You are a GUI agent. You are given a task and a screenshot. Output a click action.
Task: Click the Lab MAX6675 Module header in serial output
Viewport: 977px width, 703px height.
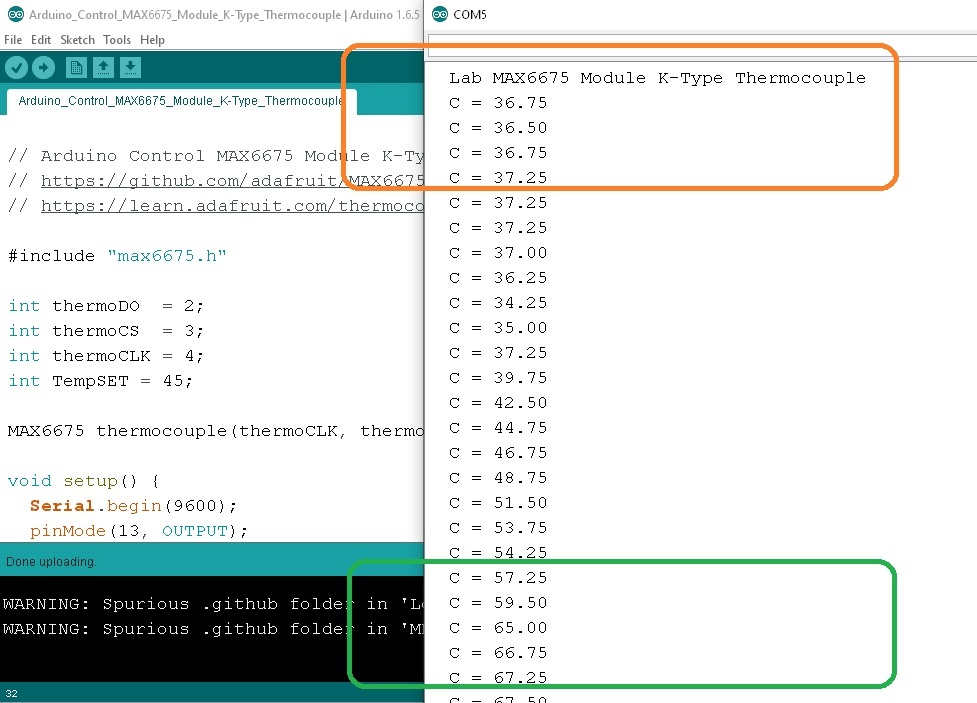657,78
